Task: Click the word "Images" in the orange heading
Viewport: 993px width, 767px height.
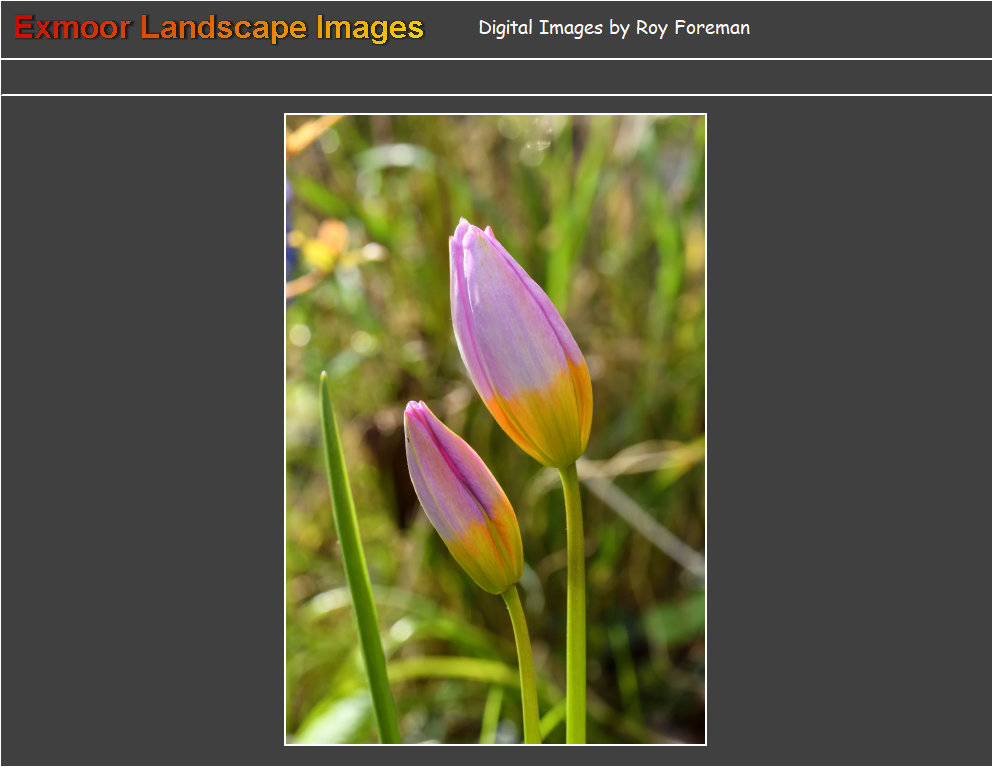Action: pyautogui.click(x=370, y=28)
